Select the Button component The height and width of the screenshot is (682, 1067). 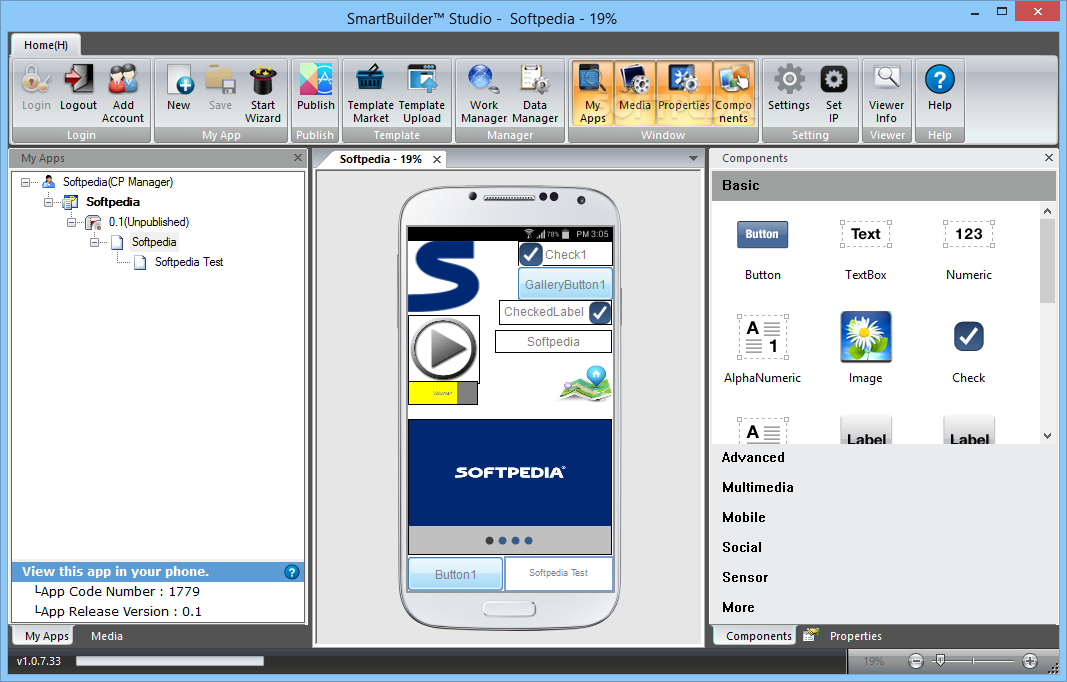pos(762,249)
